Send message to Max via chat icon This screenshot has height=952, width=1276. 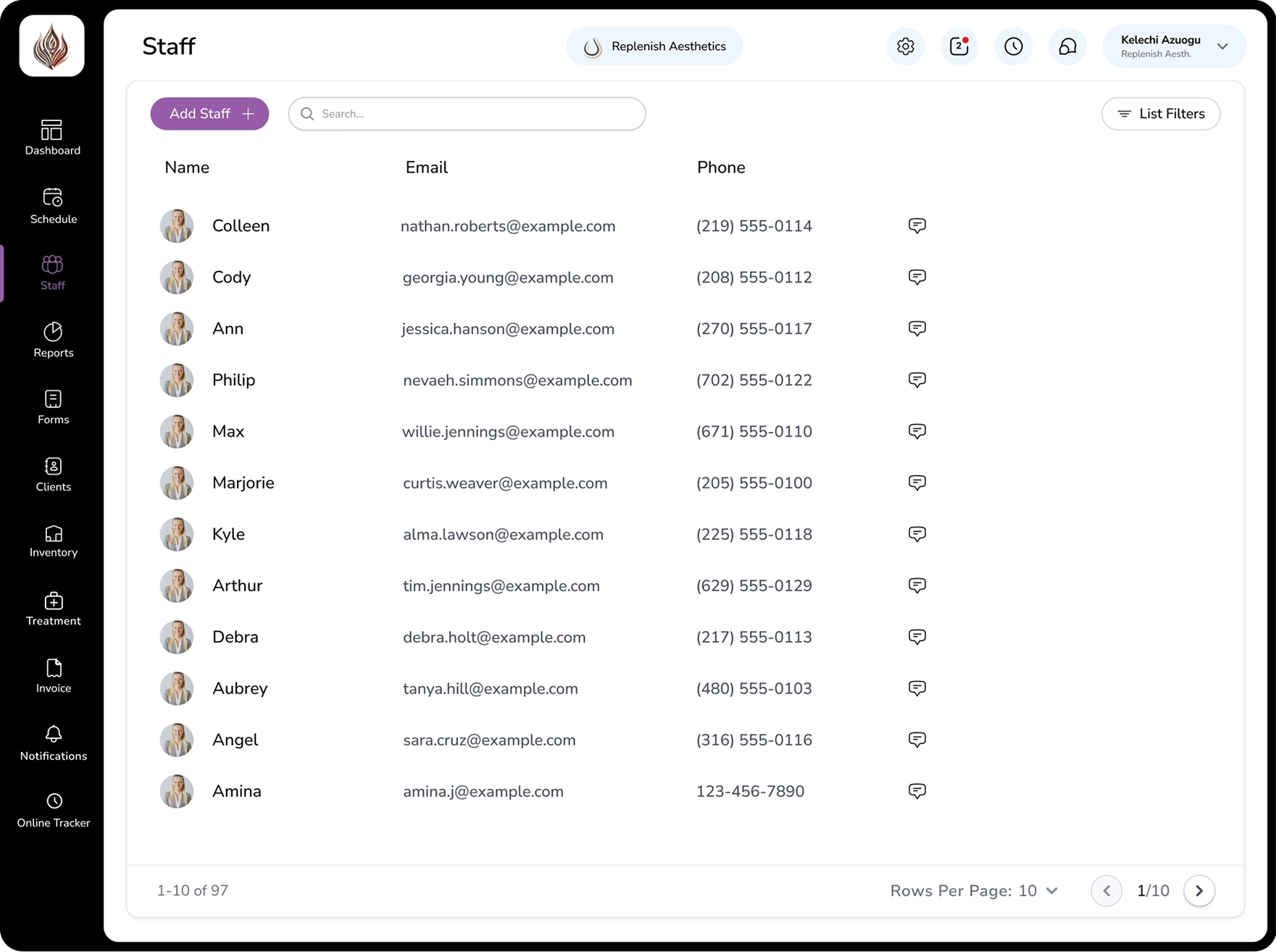917,431
